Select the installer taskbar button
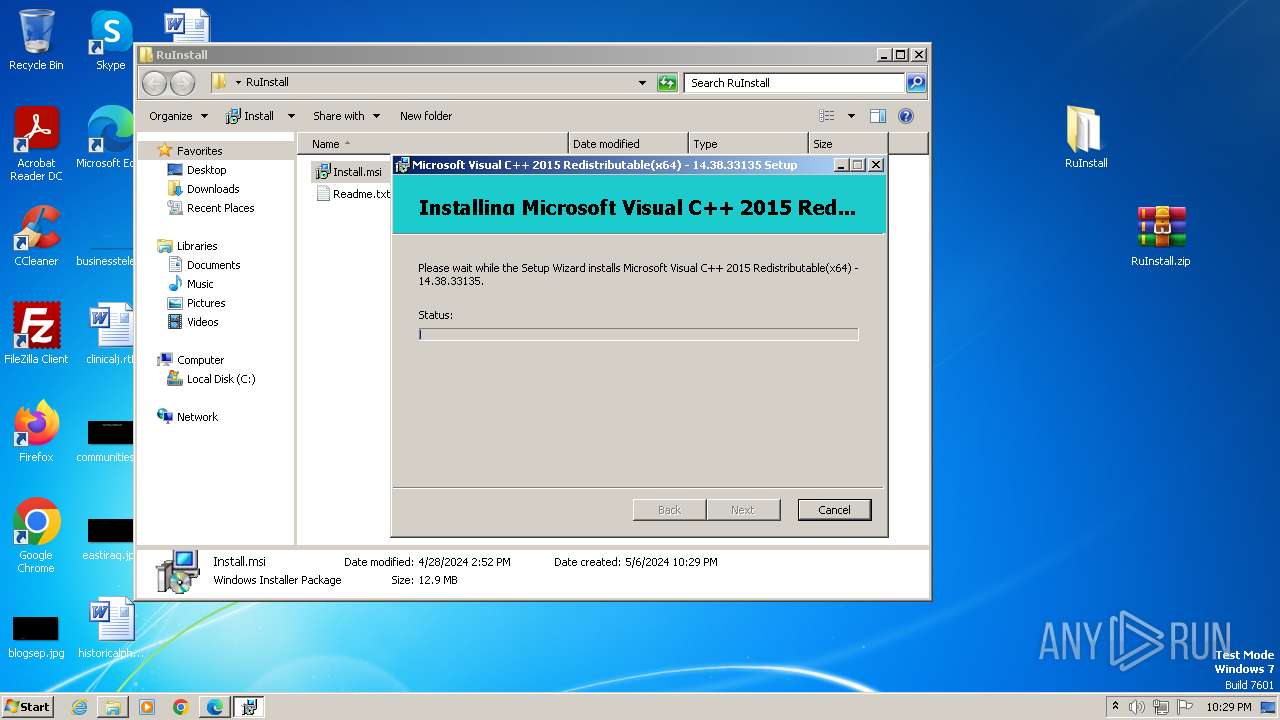1280x720 pixels. pos(249,707)
